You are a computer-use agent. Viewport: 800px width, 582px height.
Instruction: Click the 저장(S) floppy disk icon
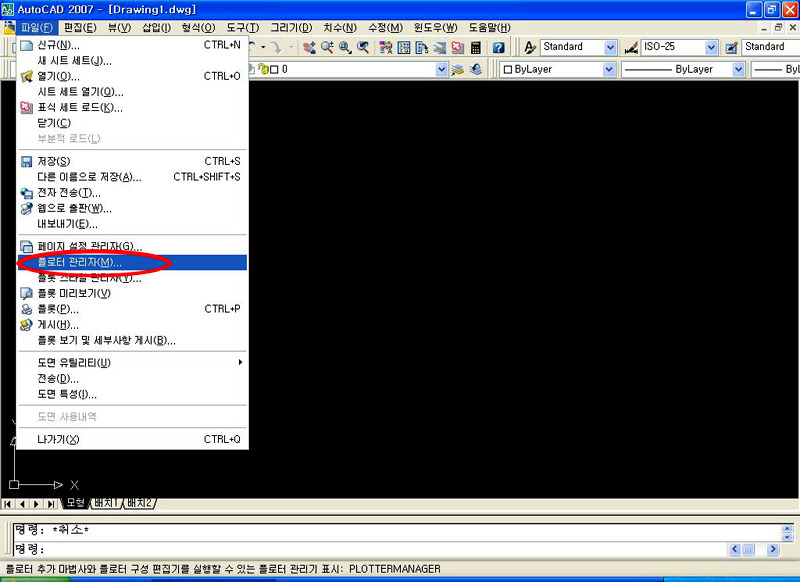[27, 162]
